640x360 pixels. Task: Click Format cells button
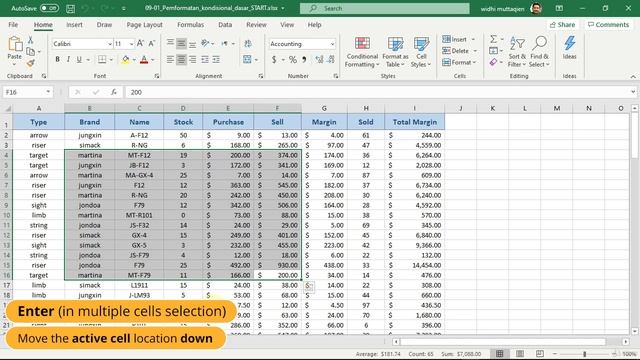click(x=459, y=62)
